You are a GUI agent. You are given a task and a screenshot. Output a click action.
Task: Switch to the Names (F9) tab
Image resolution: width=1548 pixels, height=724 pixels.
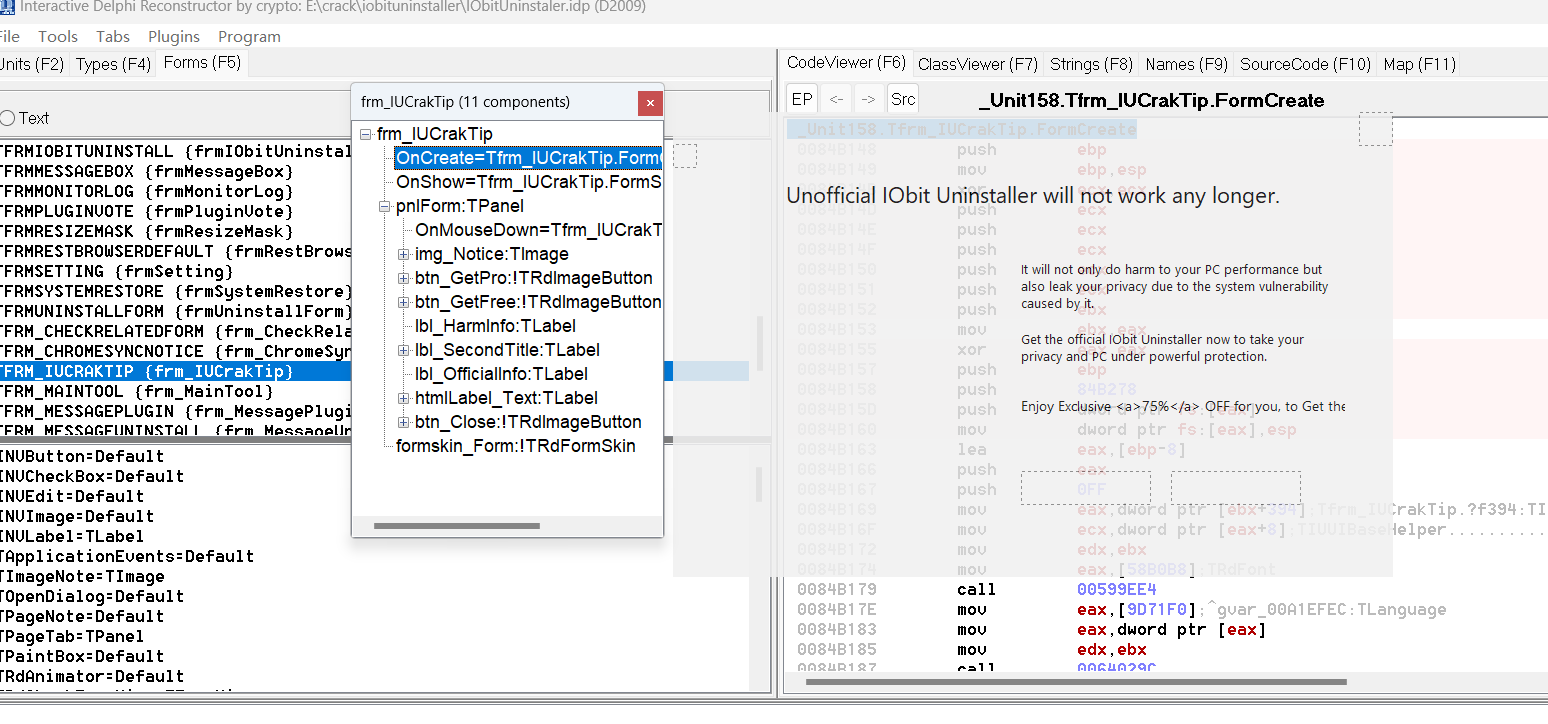1186,64
